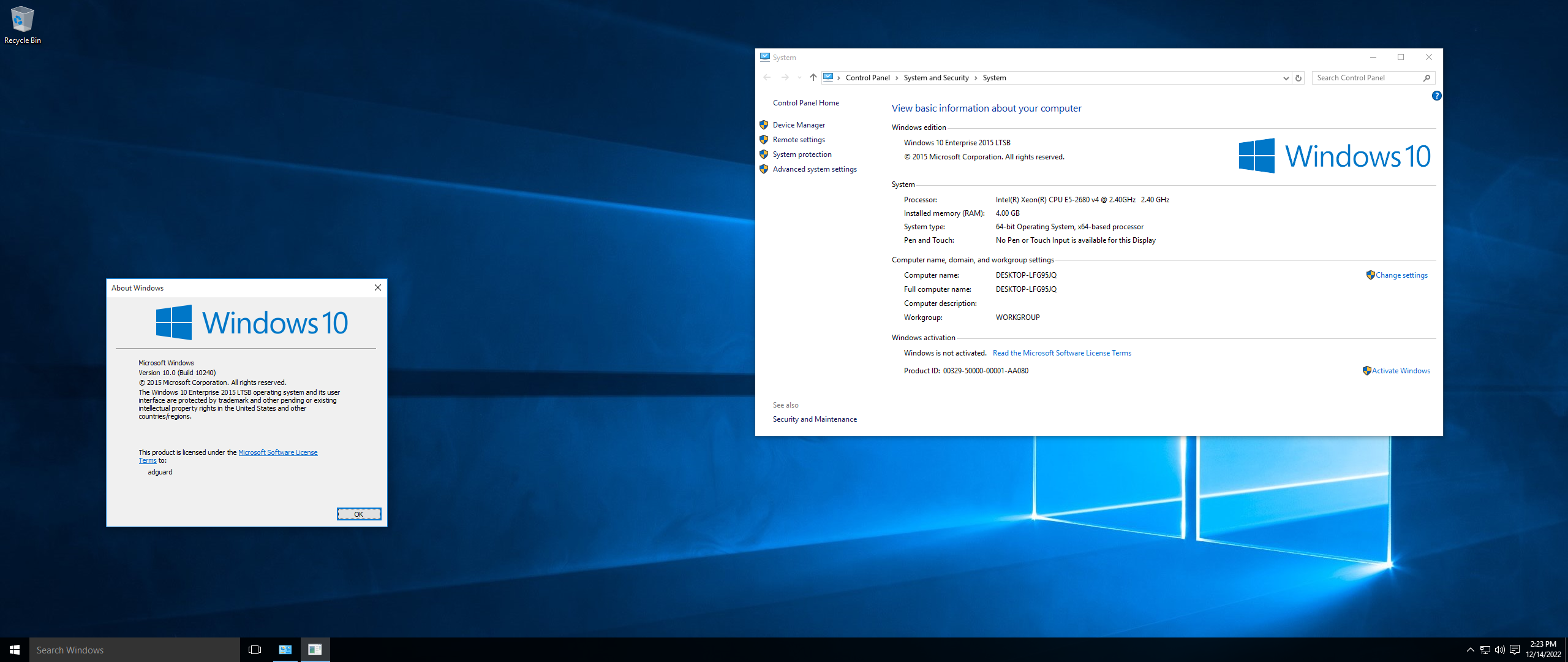Read the Microsoft Software License Terms link

click(x=1061, y=353)
